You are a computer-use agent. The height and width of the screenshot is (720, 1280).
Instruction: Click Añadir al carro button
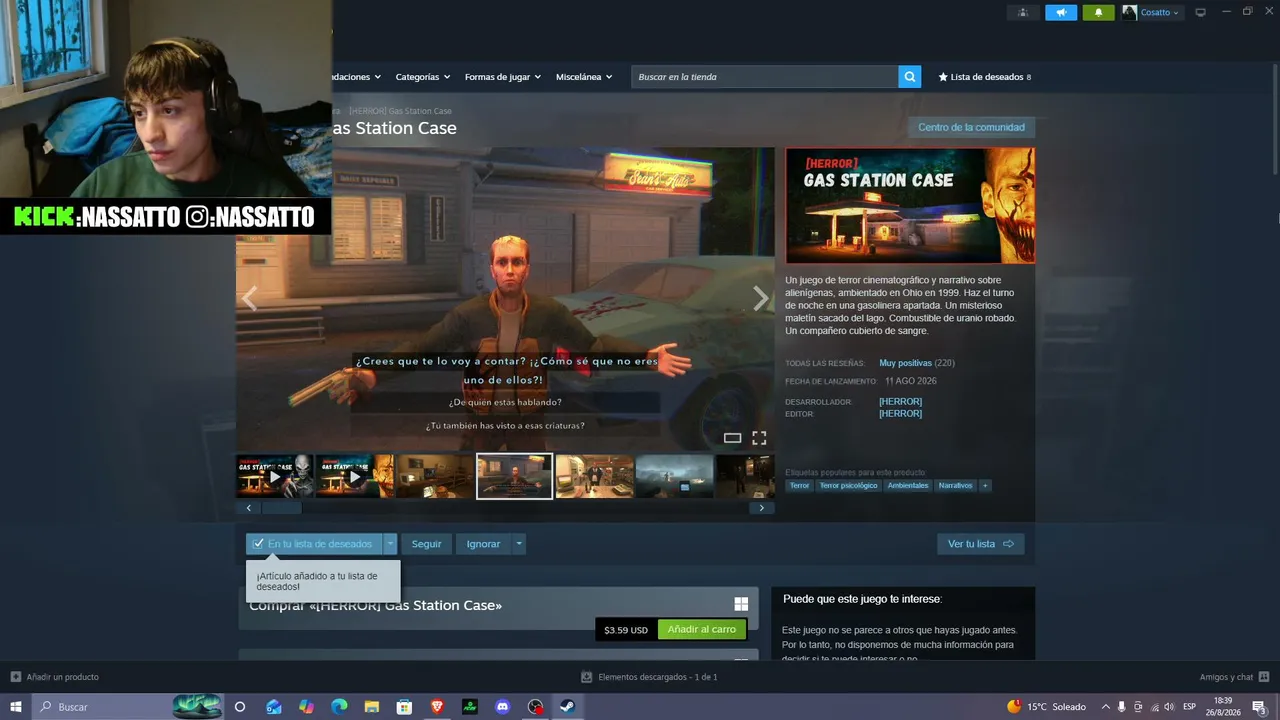[x=702, y=630]
